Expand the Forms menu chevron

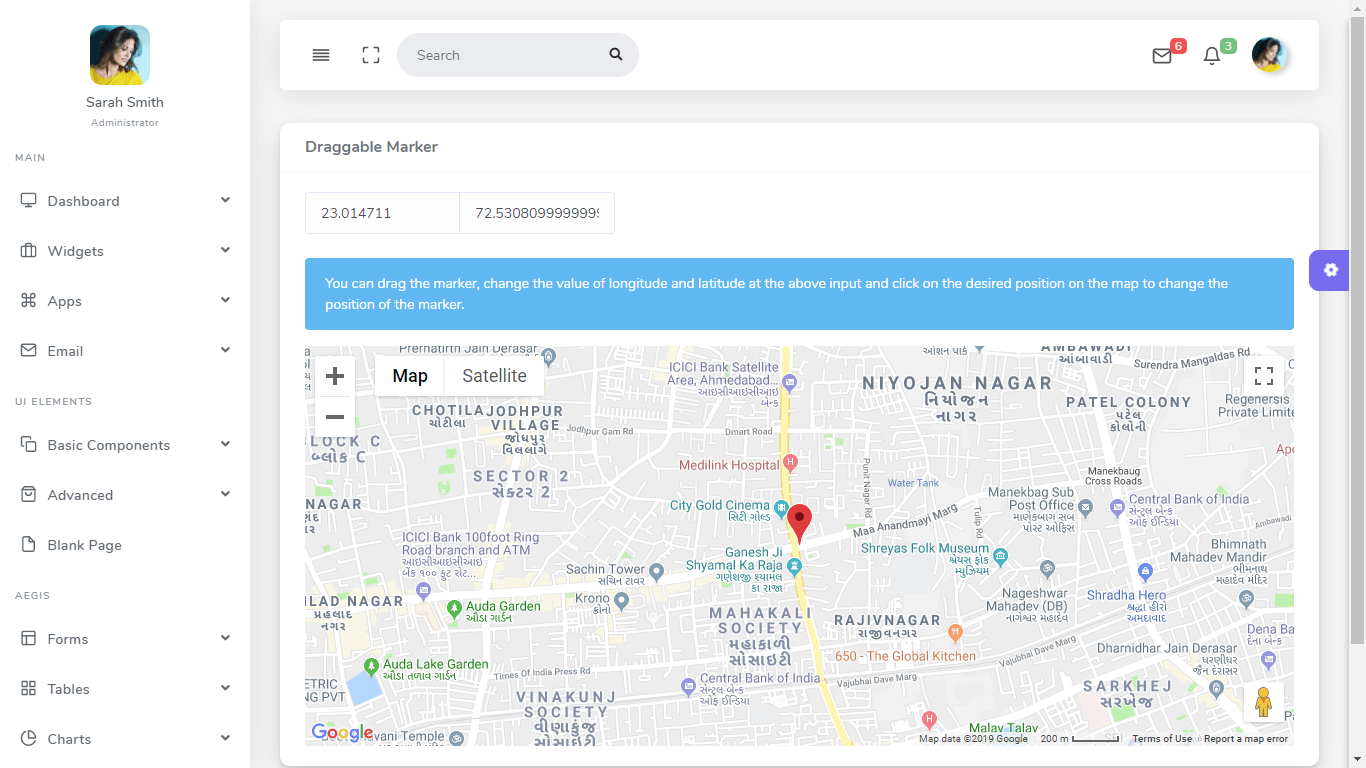click(x=225, y=638)
